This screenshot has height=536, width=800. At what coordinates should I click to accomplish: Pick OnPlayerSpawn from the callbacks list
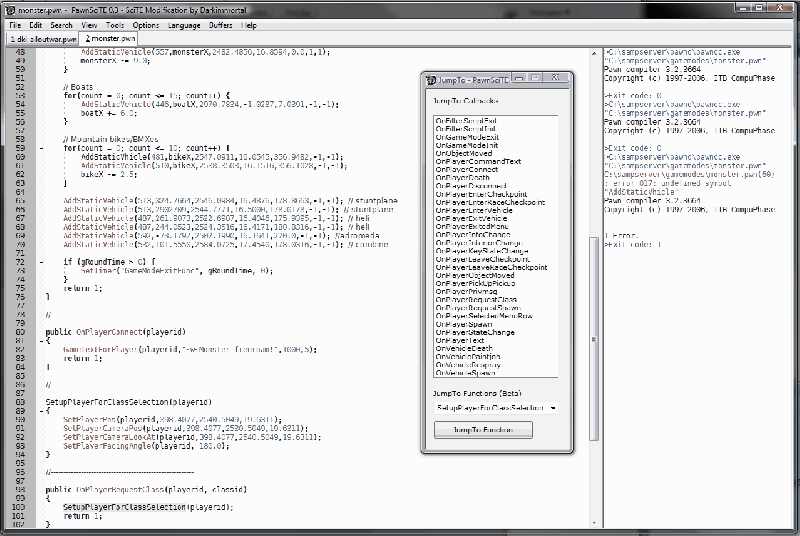pyautogui.click(x=463, y=322)
